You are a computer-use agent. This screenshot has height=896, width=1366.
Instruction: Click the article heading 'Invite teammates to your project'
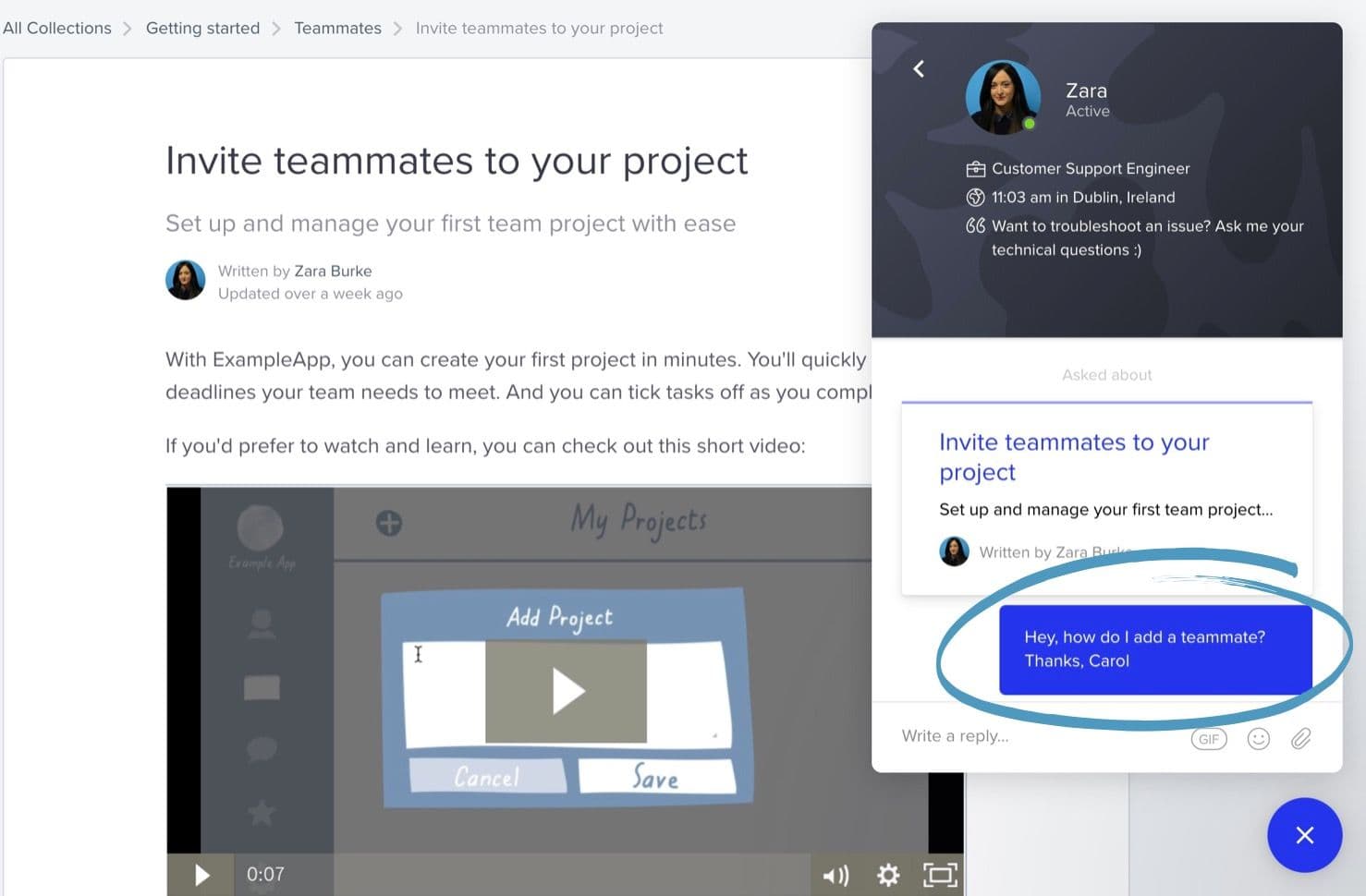point(457,161)
